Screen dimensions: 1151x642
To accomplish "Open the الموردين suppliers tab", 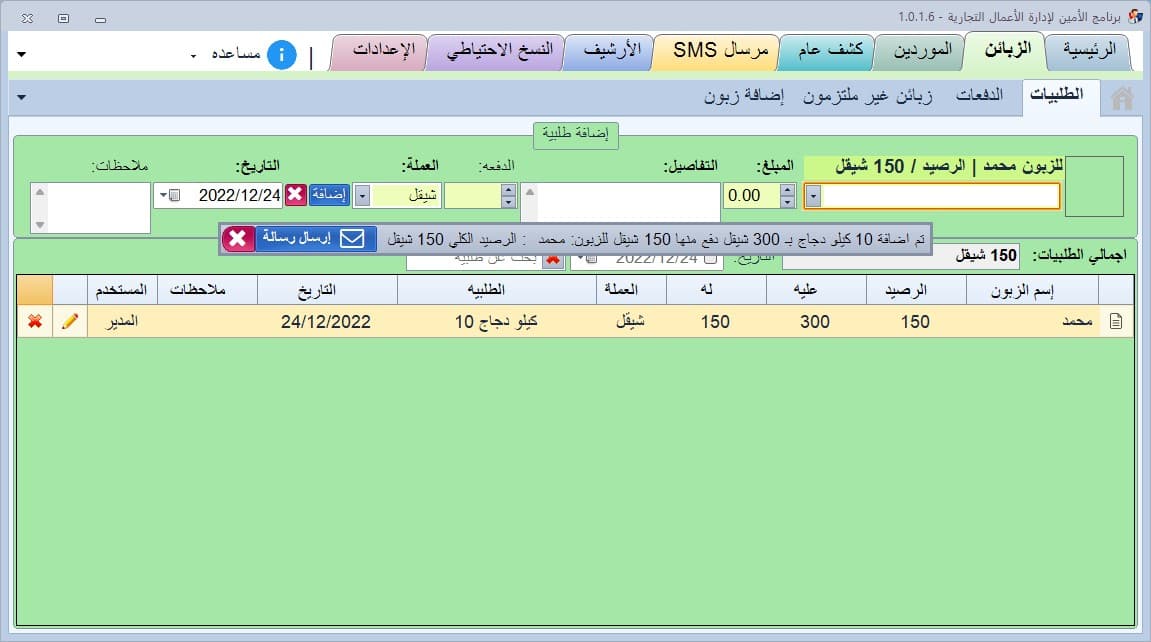I will [922, 50].
